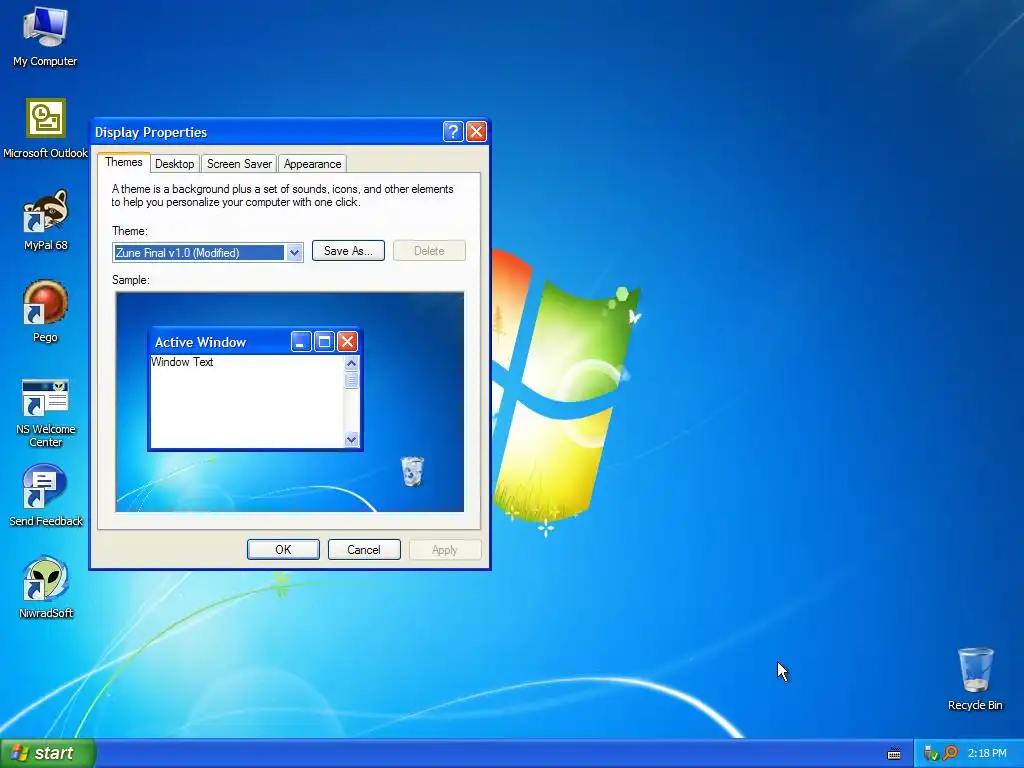Select the Send Feedback desktop shortcut
The height and width of the screenshot is (768, 1024).
click(45, 496)
